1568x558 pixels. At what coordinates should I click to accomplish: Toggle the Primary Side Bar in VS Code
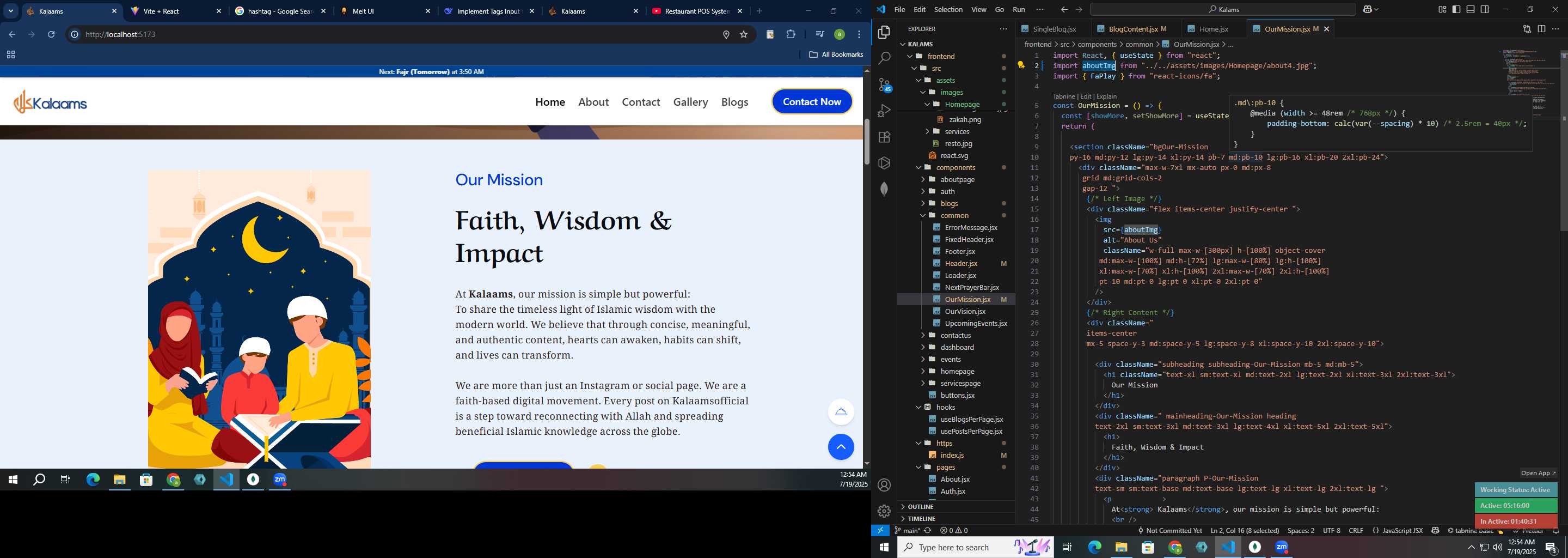click(x=1456, y=9)
